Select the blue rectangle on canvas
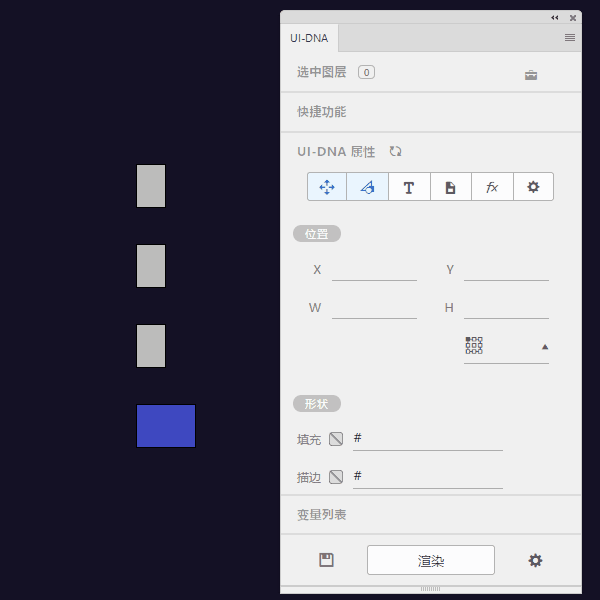Viewport: 600px width, 600px height. (x=166, y=426)
